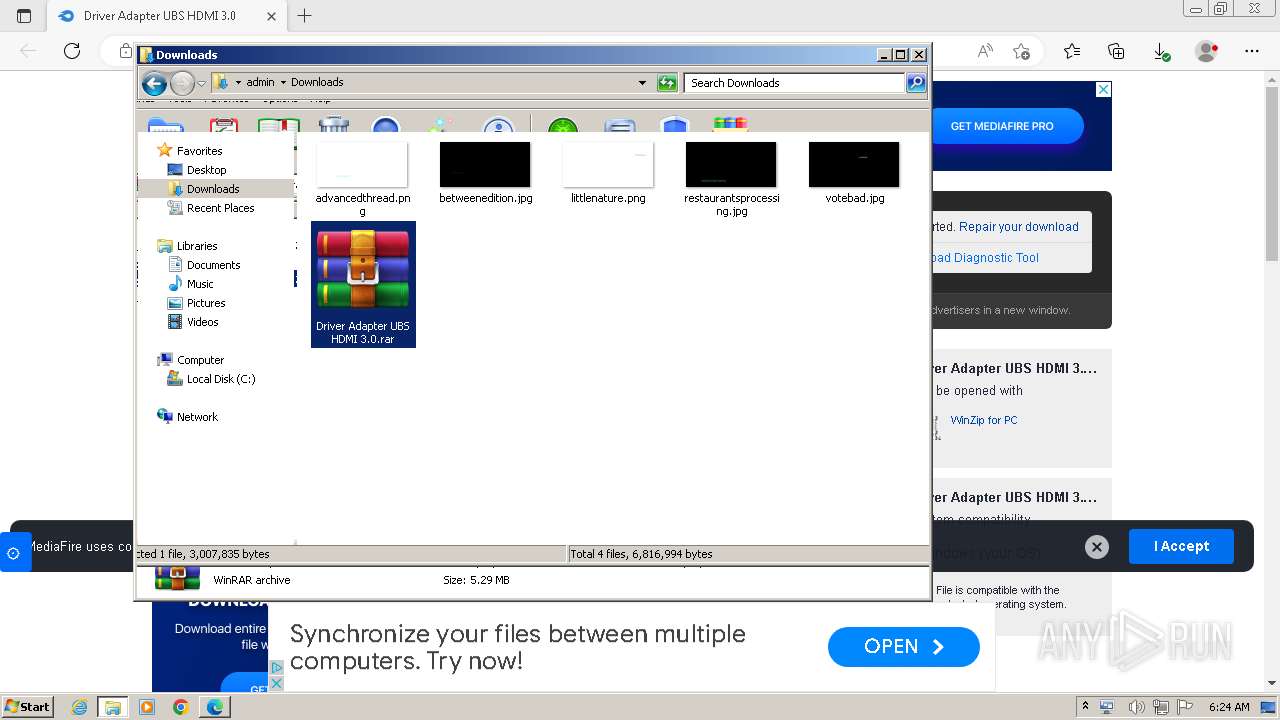Close the ad with X icon
This screenshot has height=720, width=1280.
click(277, 683)
